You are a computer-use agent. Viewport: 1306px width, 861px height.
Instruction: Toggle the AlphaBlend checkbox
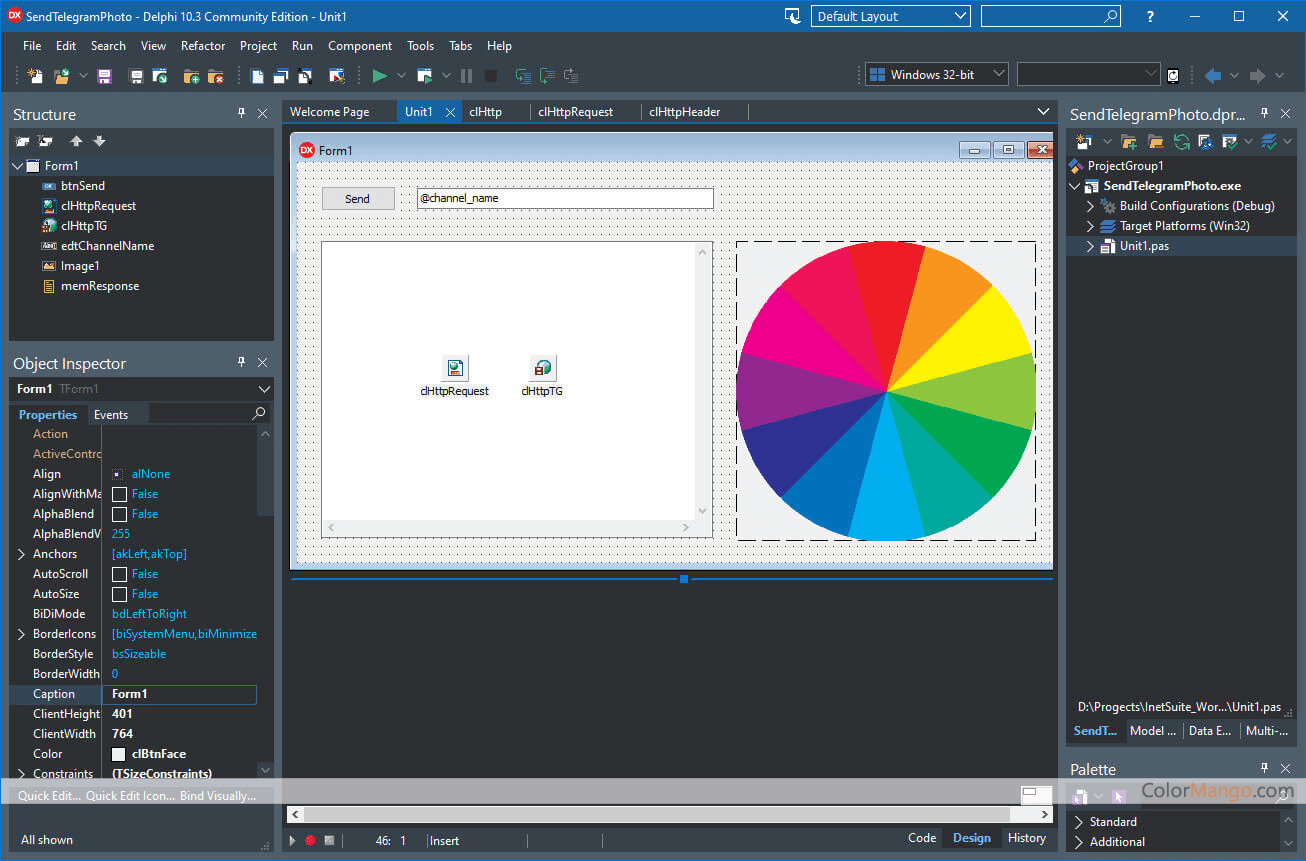click(x=119, y=514)
